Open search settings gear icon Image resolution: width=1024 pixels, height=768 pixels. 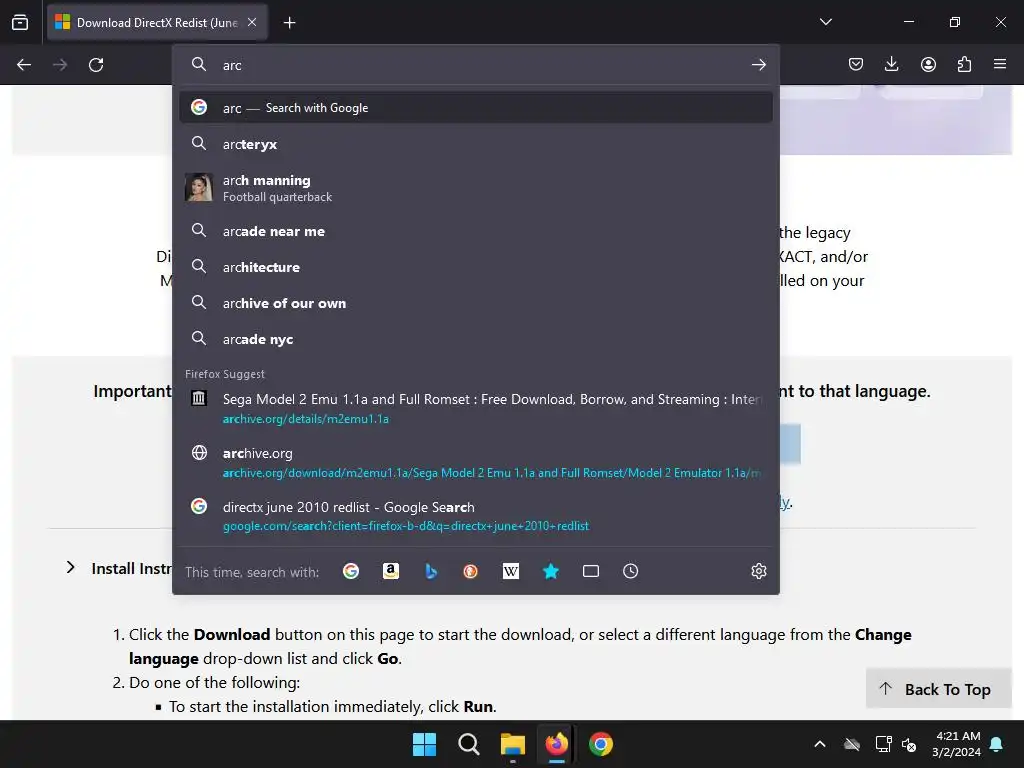(x=758, y=571)
